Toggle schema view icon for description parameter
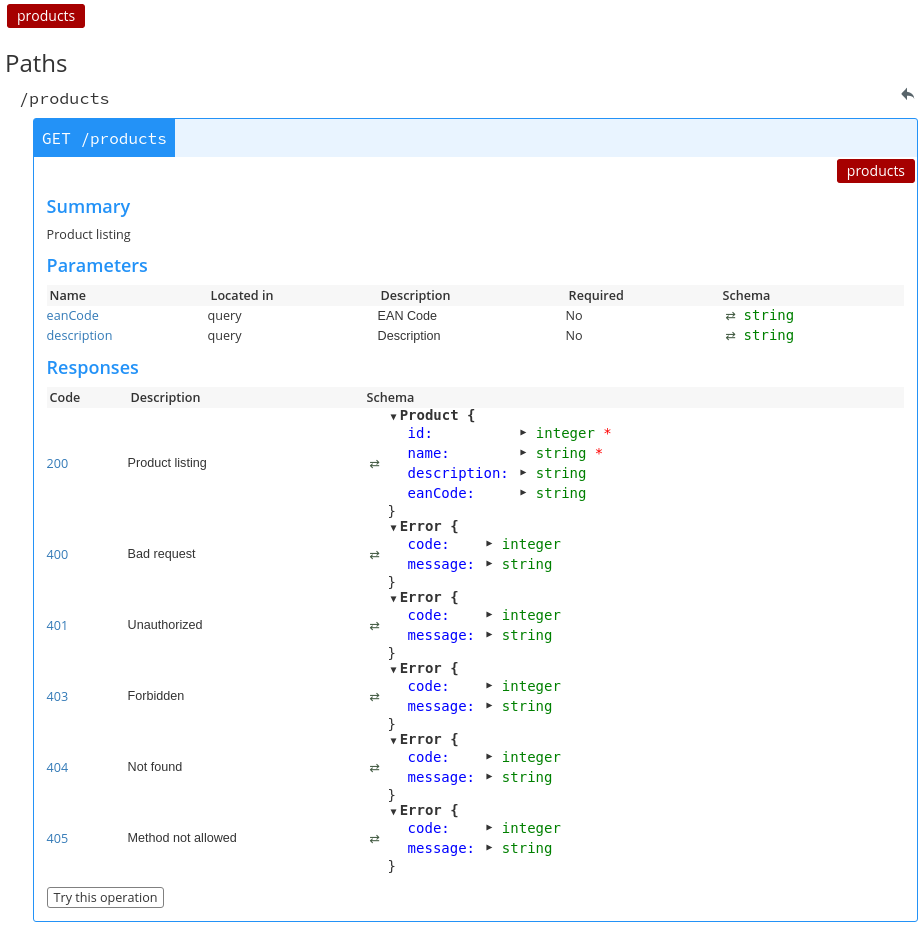The image size is (924, 928). coord(730,336)
